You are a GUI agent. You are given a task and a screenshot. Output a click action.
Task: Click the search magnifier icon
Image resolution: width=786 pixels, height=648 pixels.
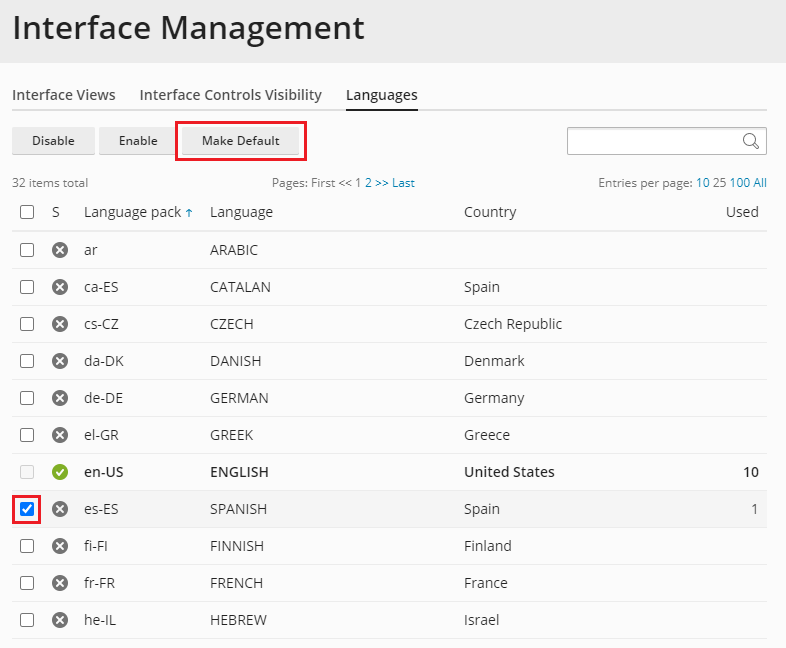751,141
